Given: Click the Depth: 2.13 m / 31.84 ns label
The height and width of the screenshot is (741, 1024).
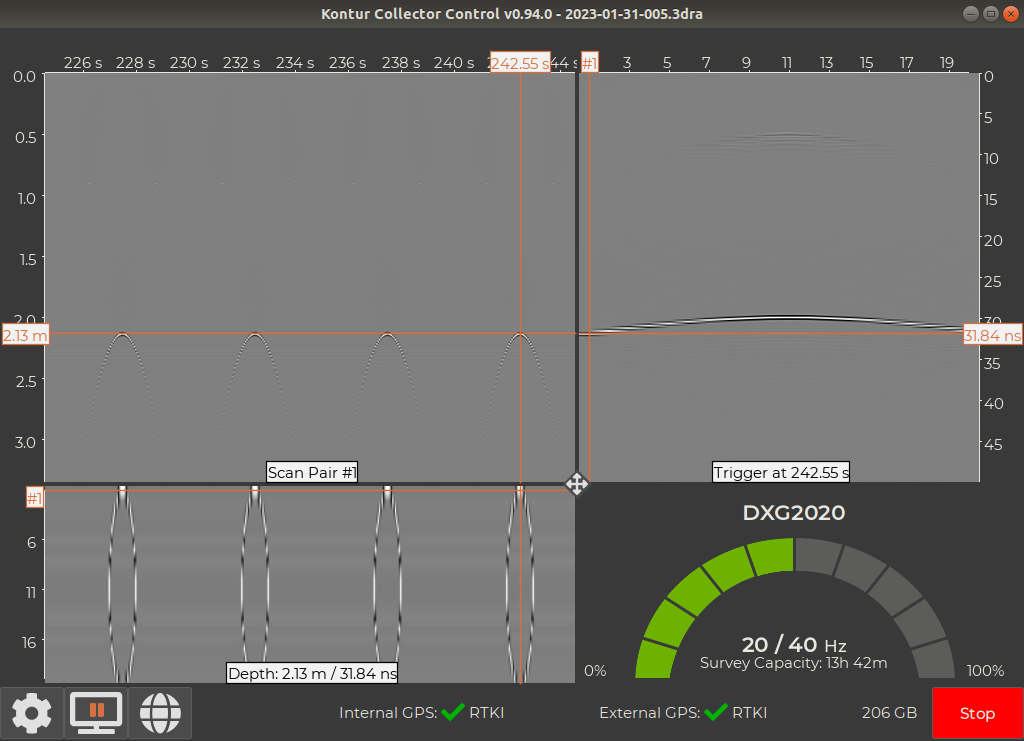Looking at the screenshot, I should pyautogui.click(x=312, y=673).
